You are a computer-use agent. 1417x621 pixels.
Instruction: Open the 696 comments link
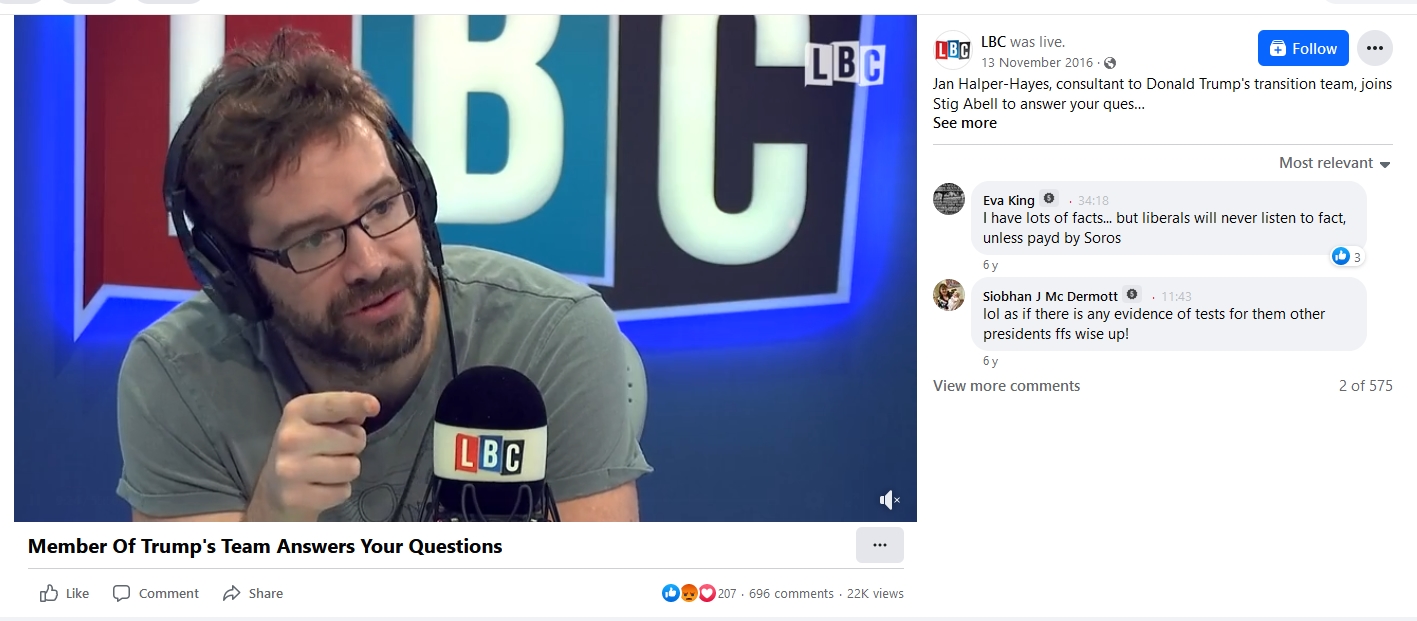pos(791,593)
